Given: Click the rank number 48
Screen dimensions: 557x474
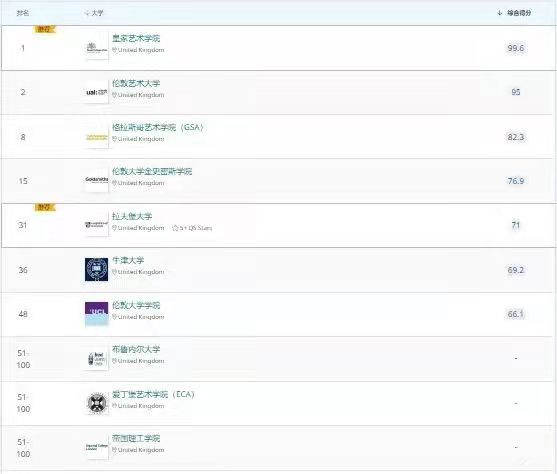Looking at the screenshot, I should click(x=23, y=314).
